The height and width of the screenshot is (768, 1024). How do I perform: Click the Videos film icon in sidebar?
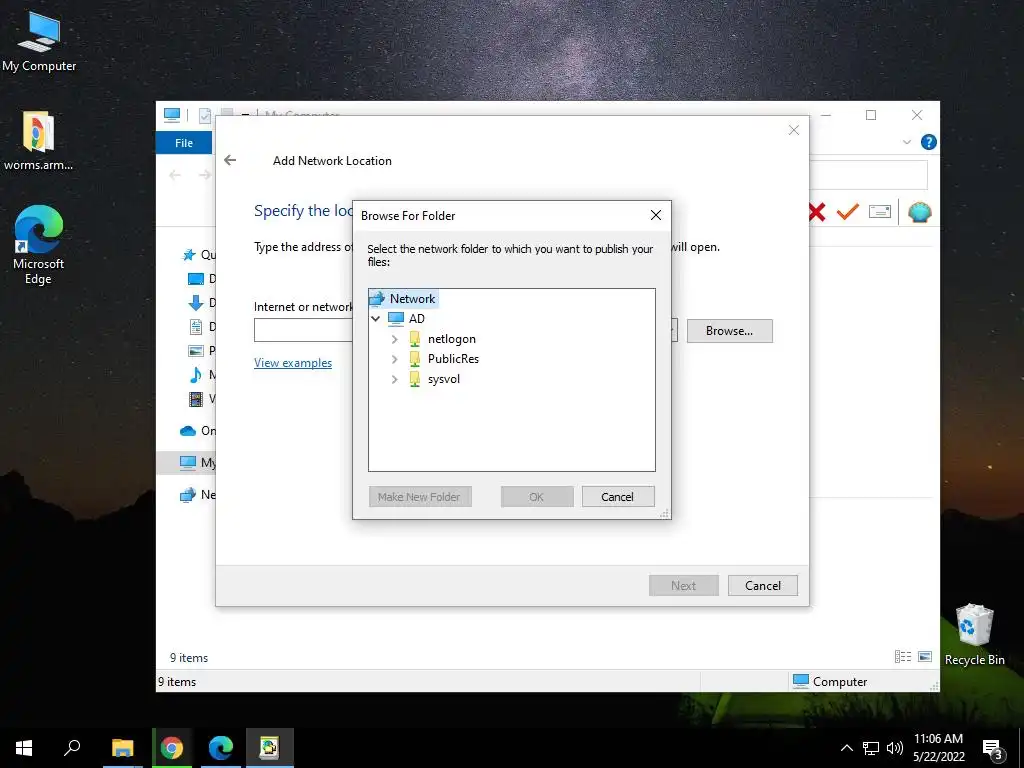pyautogui.click(x=195, y=398)
